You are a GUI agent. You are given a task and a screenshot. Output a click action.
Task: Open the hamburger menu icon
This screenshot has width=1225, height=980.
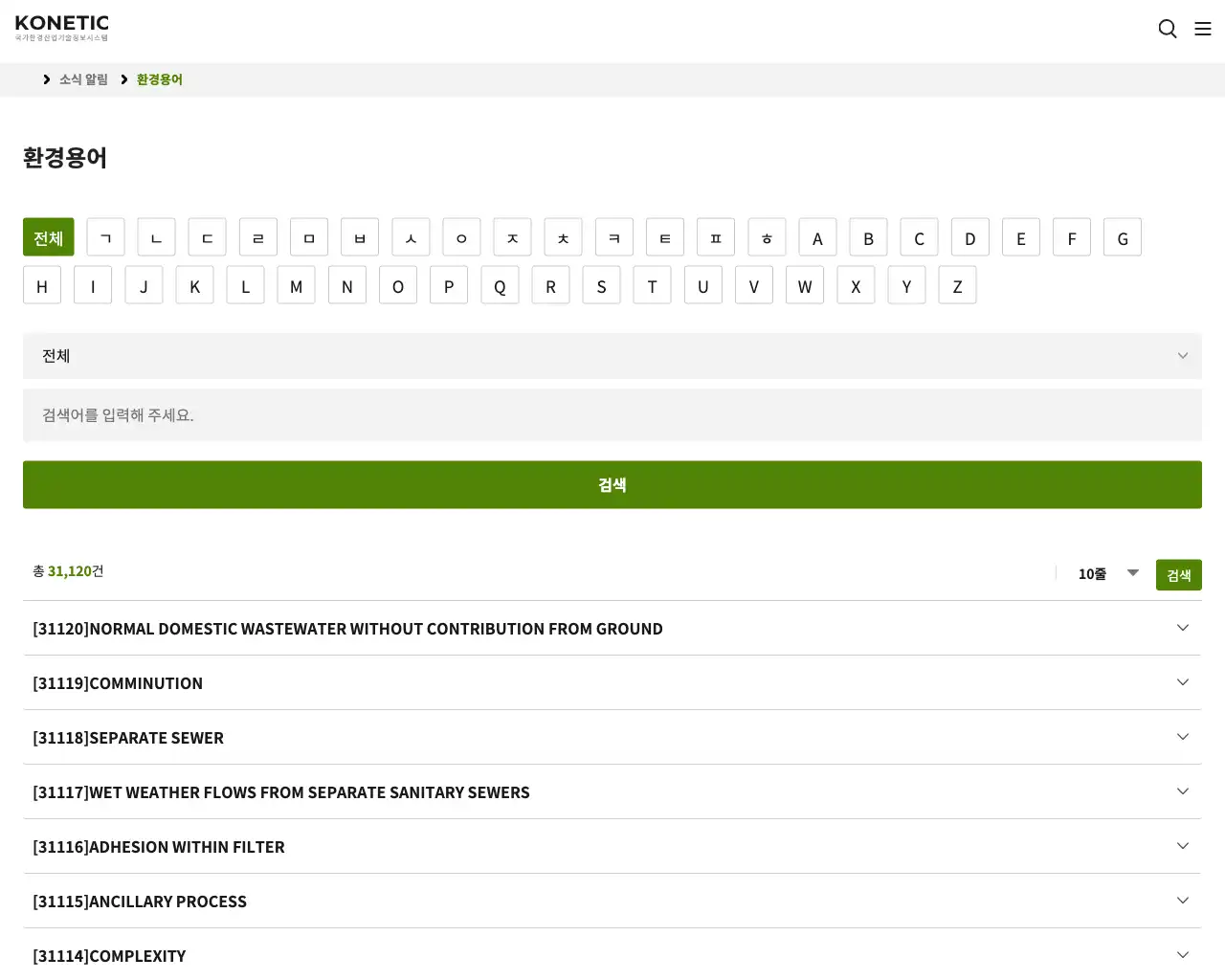click(x=1203, y=29)
